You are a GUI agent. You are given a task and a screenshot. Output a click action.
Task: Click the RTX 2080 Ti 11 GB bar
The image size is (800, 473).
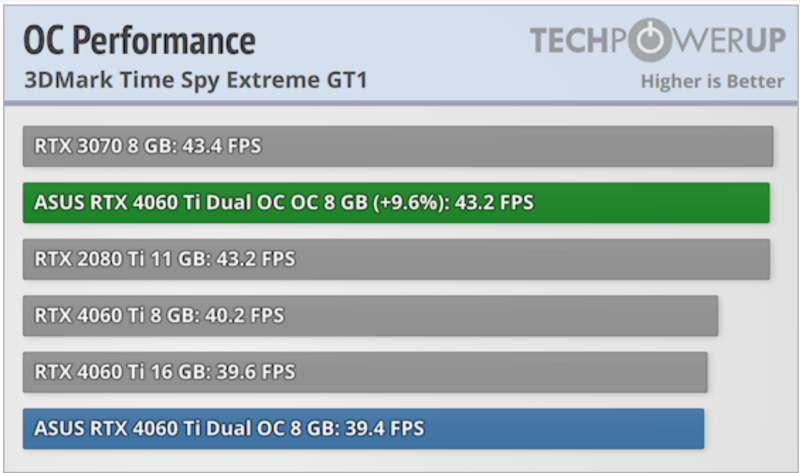tap(396, 259)
